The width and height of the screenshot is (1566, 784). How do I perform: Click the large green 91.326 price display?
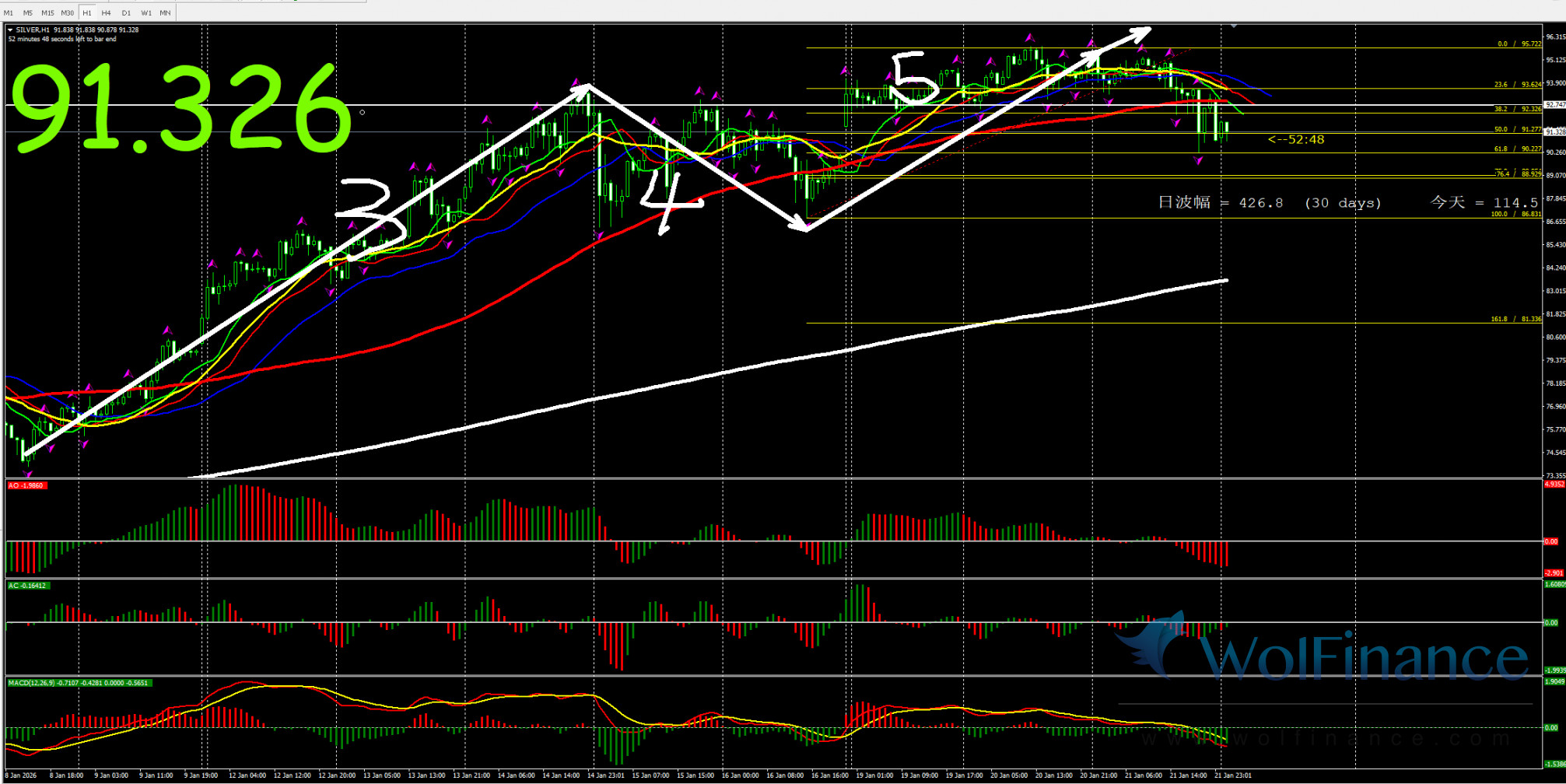coord(180,109)
